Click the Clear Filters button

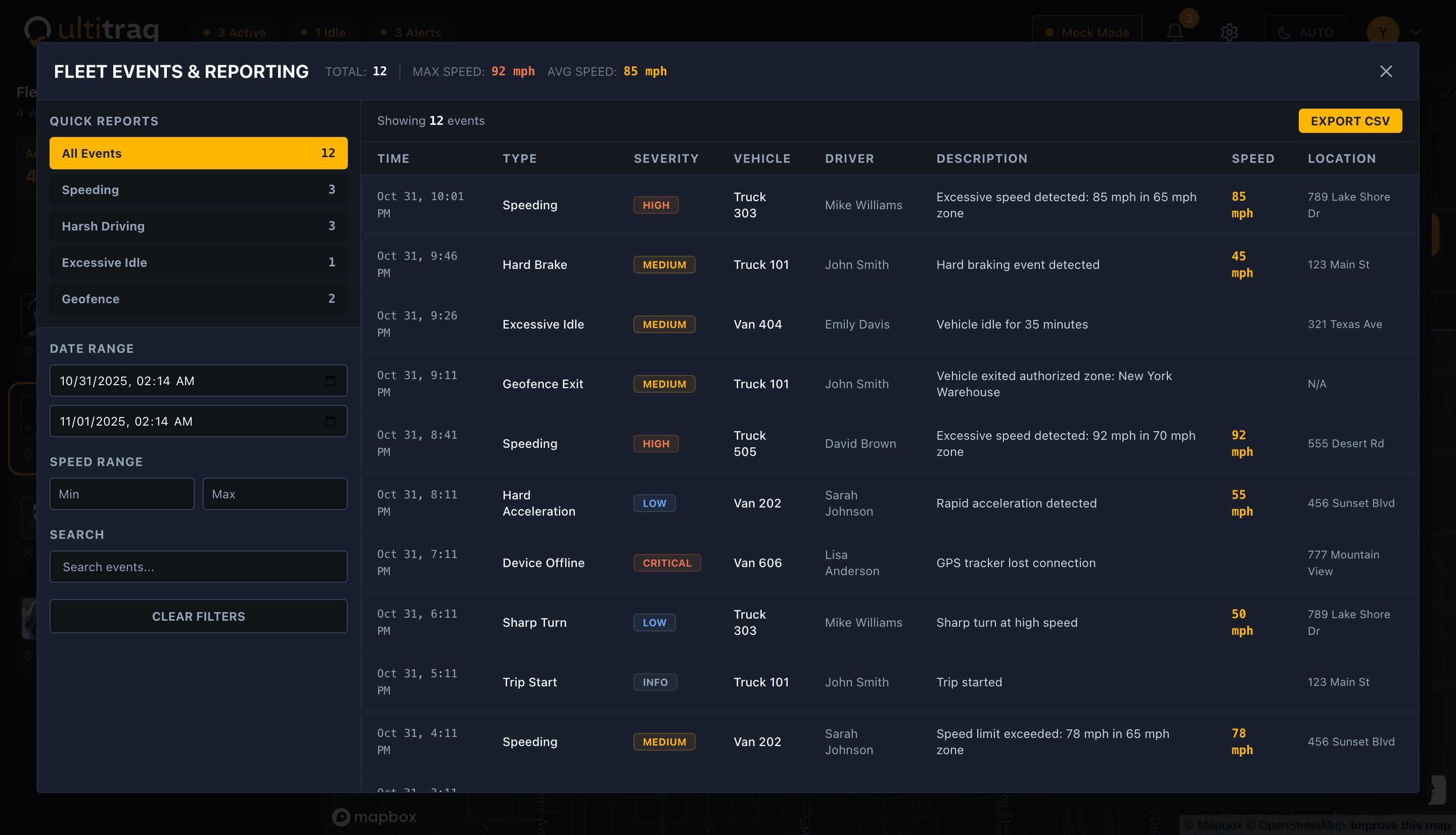click(x=198, y=617)
